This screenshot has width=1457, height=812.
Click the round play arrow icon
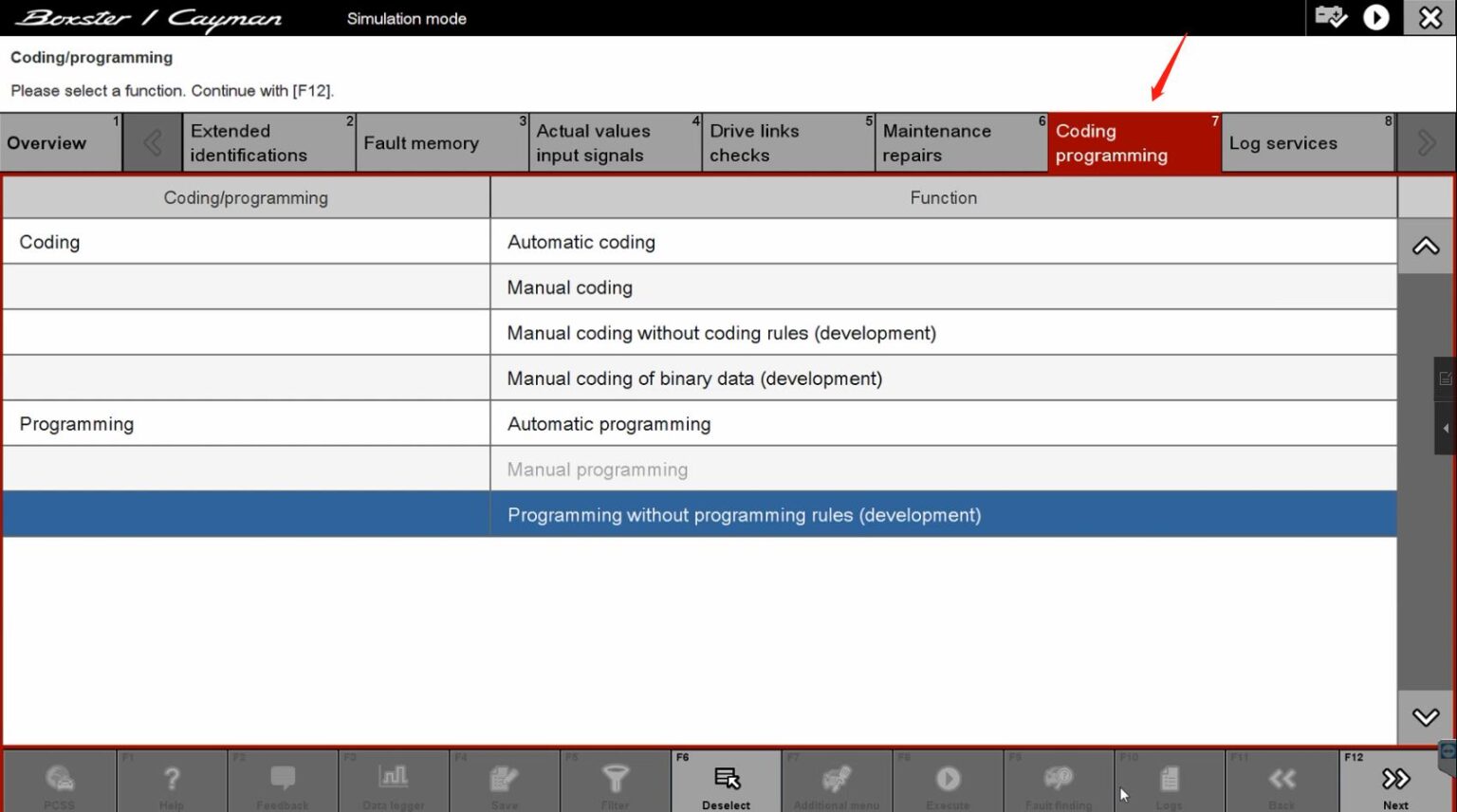pos(1376,17)
